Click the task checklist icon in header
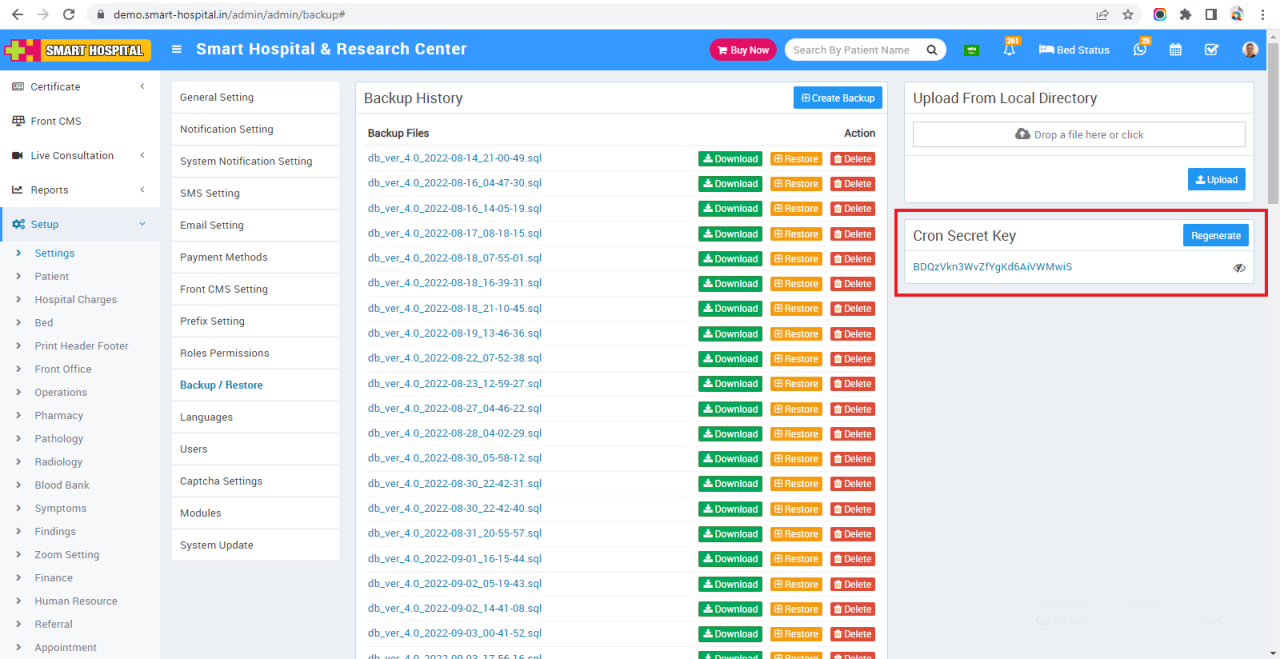 [x=1211, y=48]
